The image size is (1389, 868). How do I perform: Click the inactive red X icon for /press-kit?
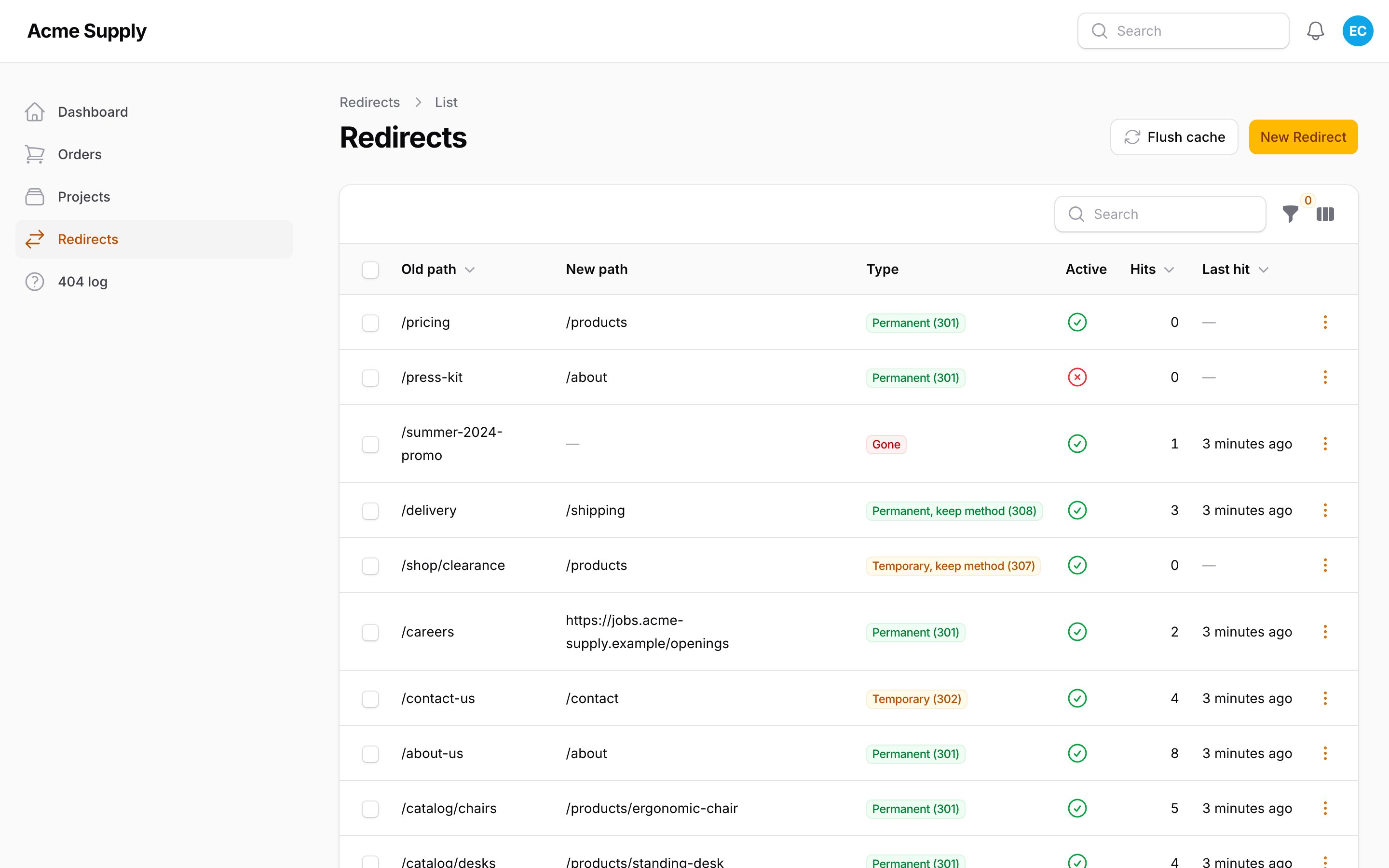[x=1077, y=377]
